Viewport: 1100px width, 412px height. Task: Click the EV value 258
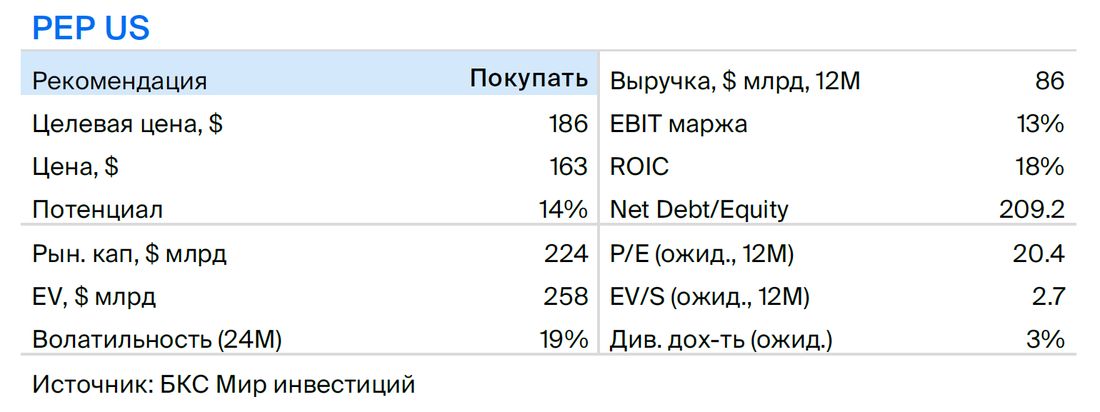point(566,297)
